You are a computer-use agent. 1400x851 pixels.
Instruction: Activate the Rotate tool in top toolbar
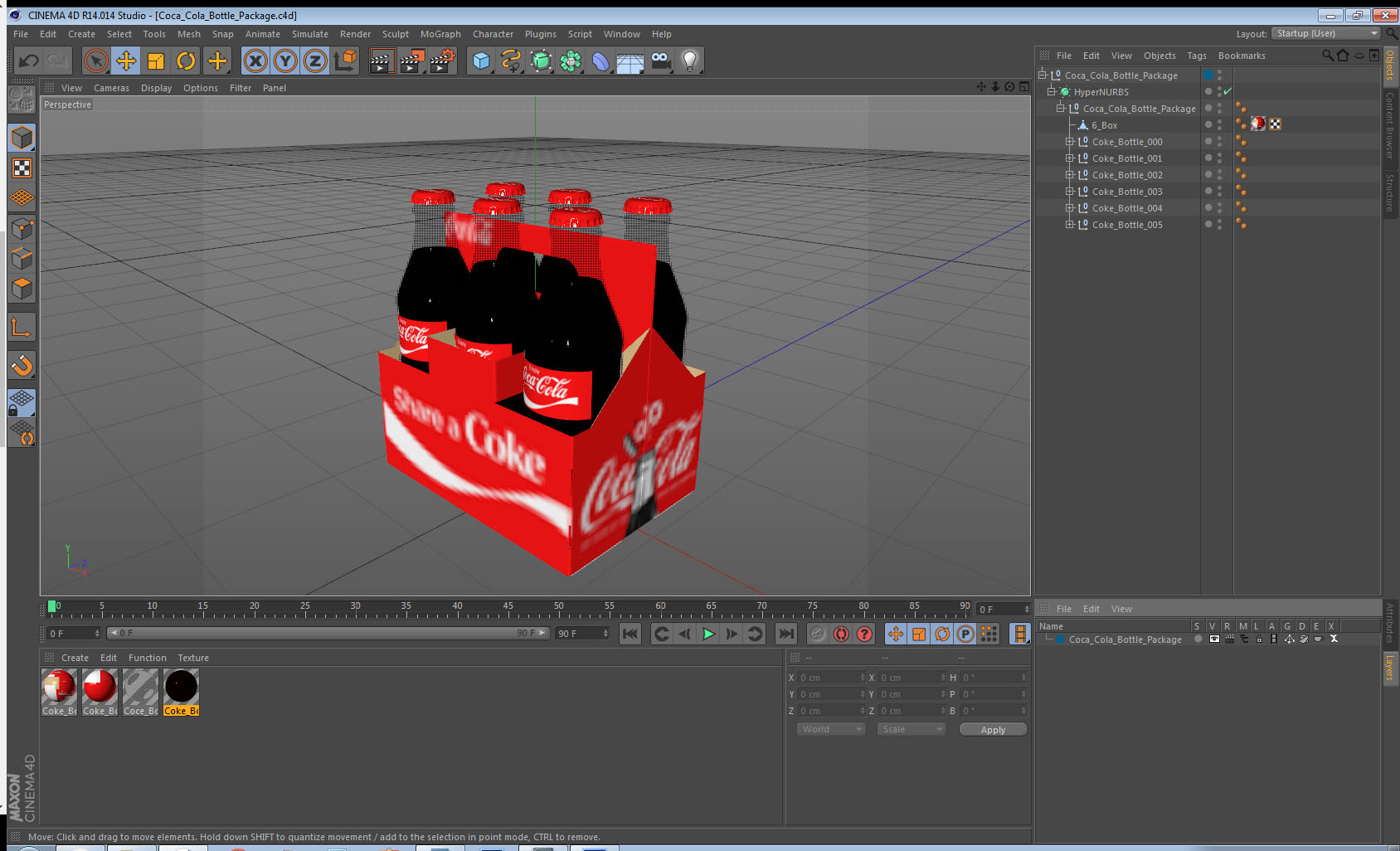point(186,61)
